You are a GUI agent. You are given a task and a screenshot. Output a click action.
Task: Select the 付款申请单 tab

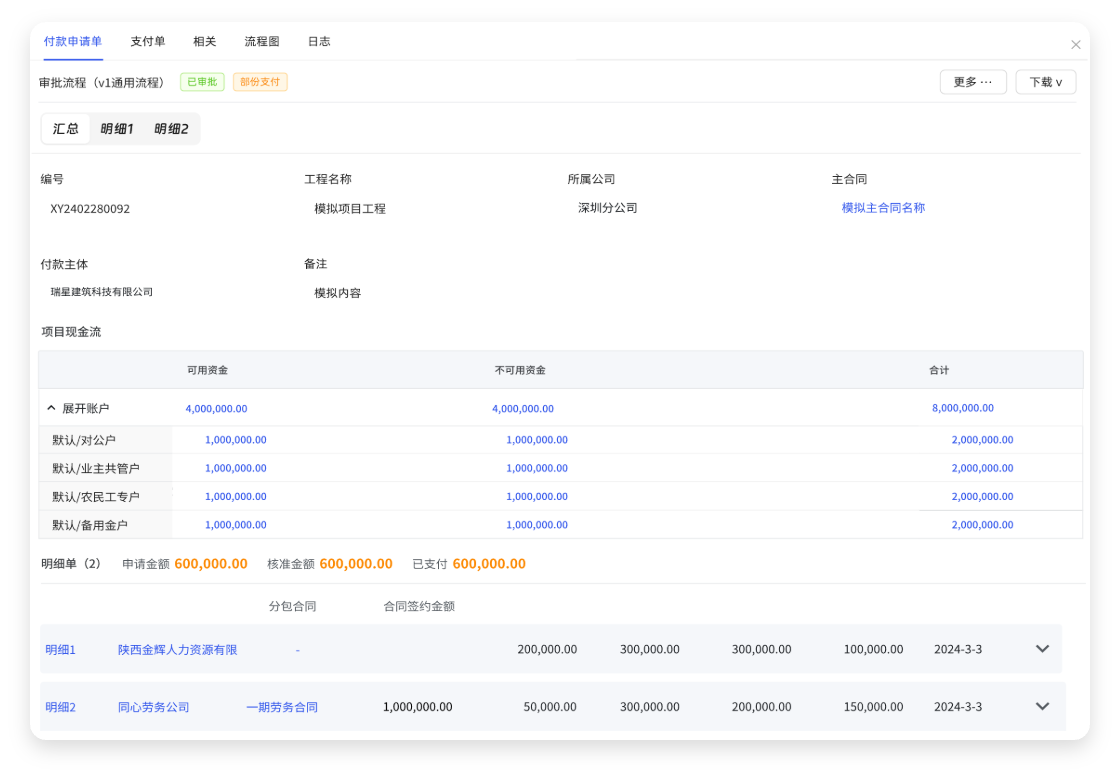(x=73, y=42)
